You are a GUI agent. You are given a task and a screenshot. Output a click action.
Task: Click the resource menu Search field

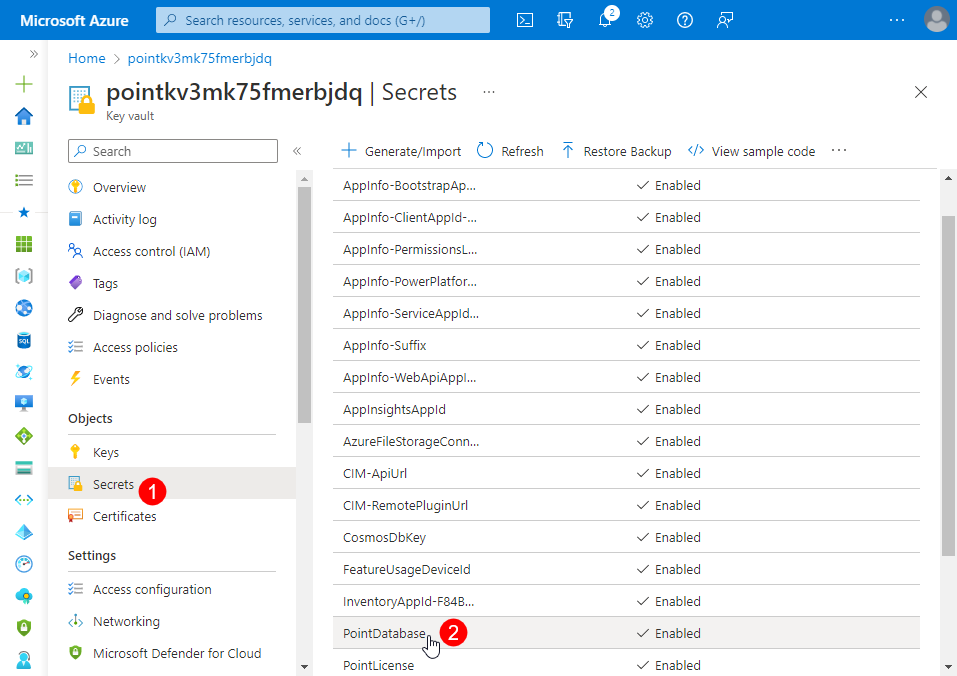[x=173, y=151]
